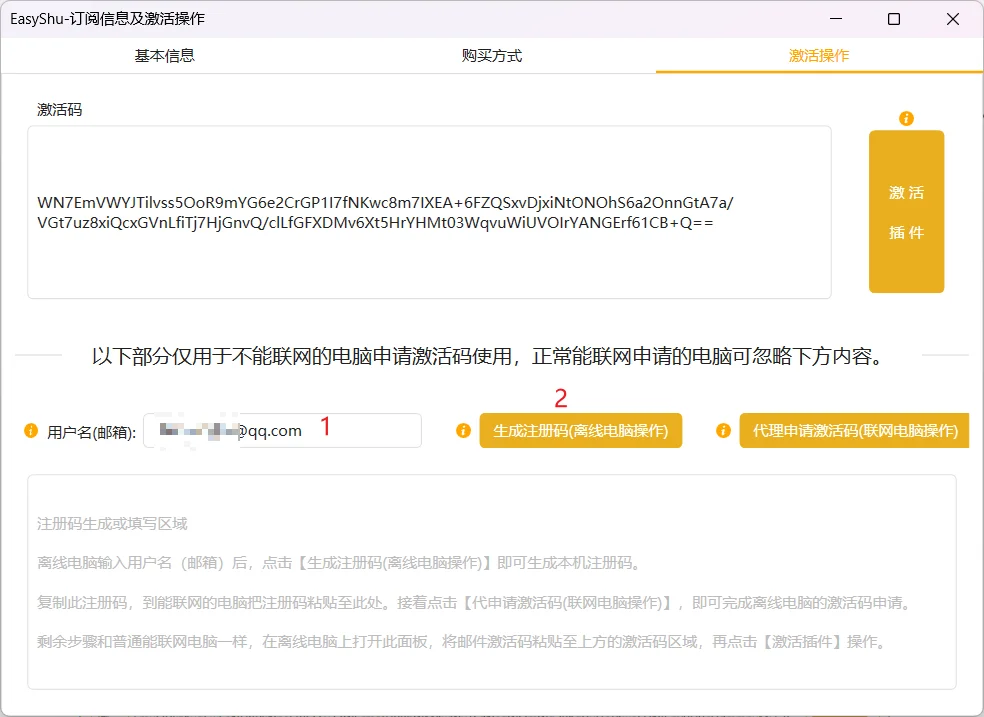Click the 用户名(邮箱): label text
The image size is (984, 717).
[92, 432]
